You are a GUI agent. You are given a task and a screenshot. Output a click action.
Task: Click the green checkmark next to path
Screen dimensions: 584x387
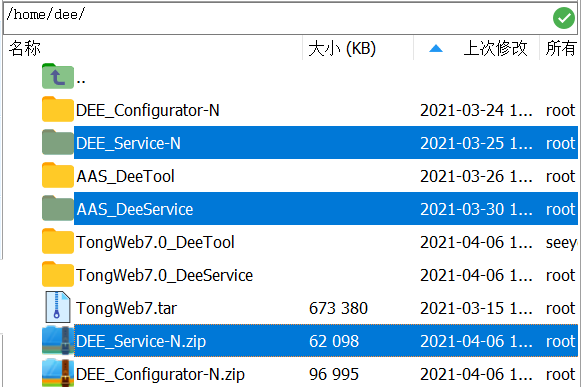pyautogui.click(x=564, y=18)
